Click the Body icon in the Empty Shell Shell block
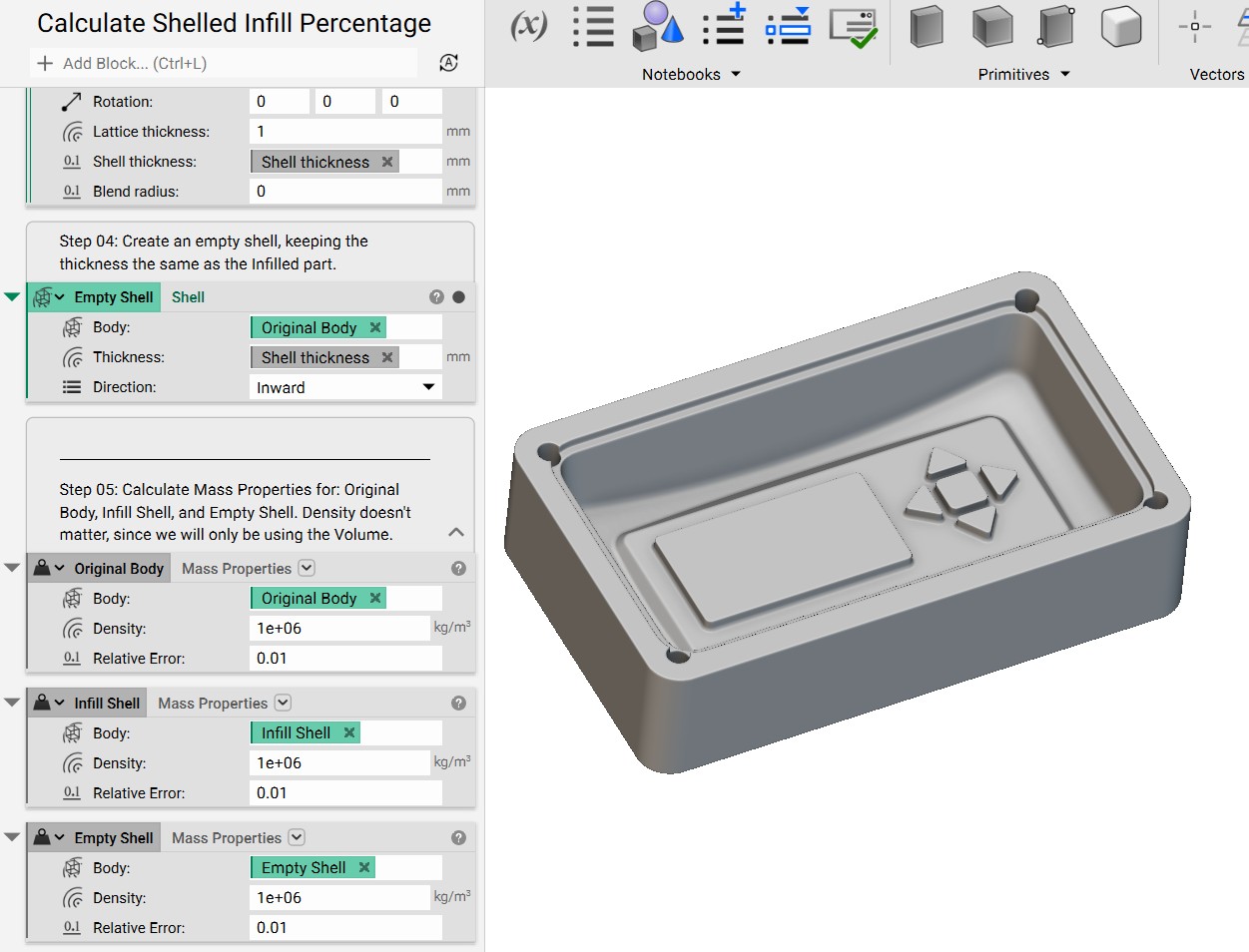The width and height of the screenshot is (1249, 952). [73, 327]
